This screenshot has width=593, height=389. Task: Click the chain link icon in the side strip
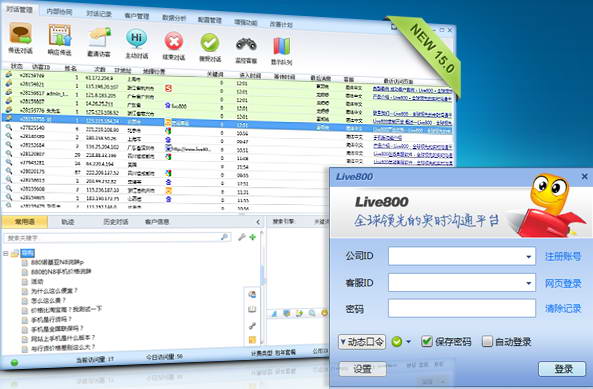pos(252,325)
